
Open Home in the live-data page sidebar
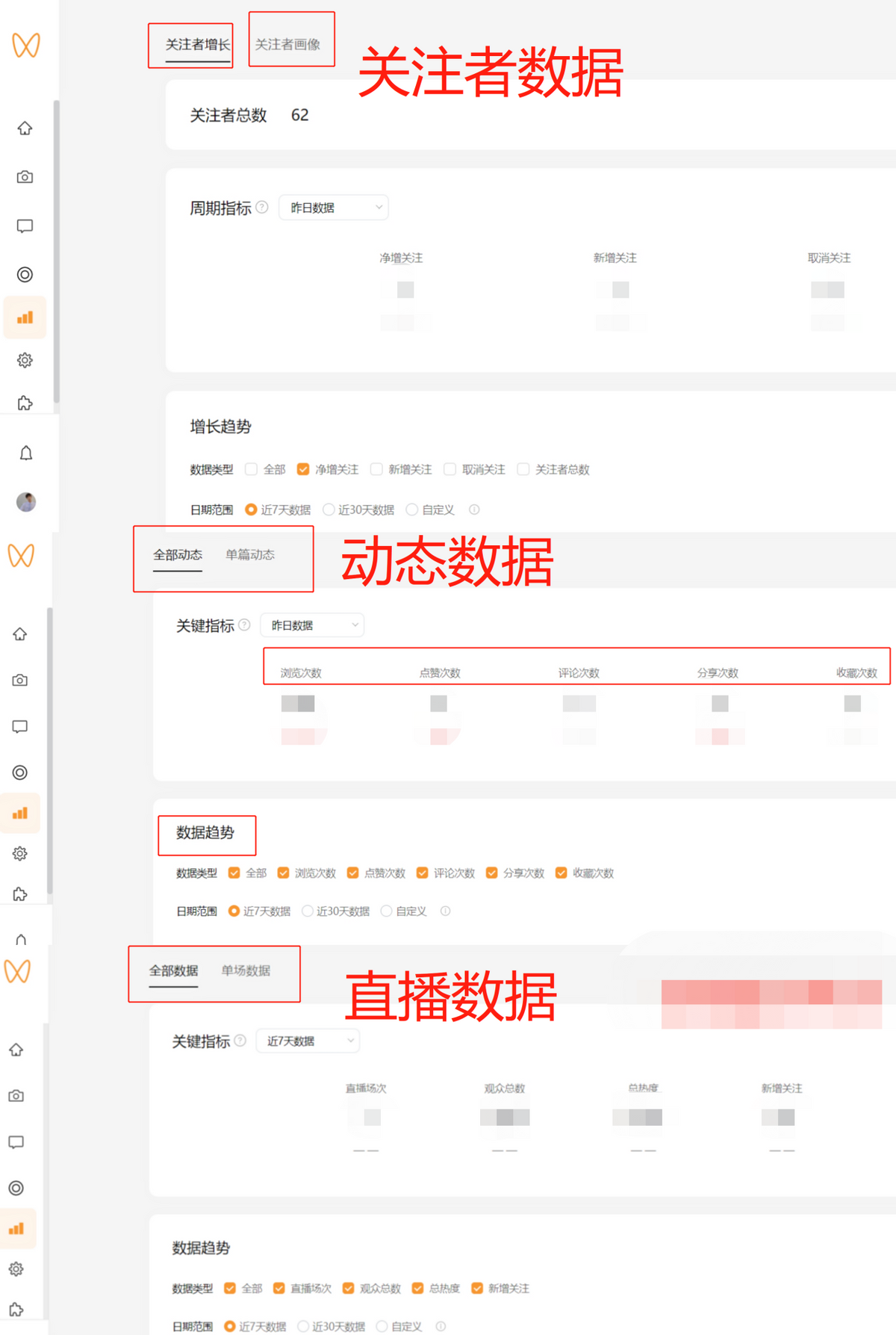coord(16,1050)
